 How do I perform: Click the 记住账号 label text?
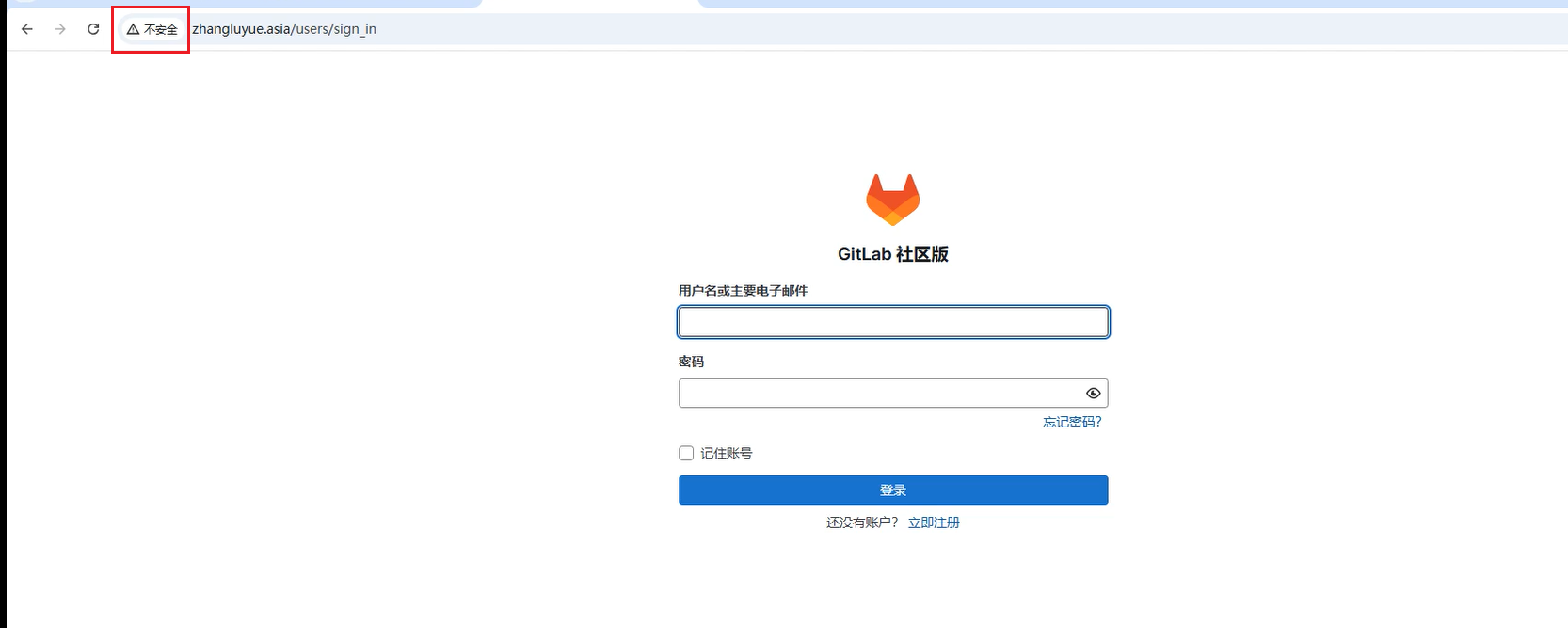[x=726, y=453]
